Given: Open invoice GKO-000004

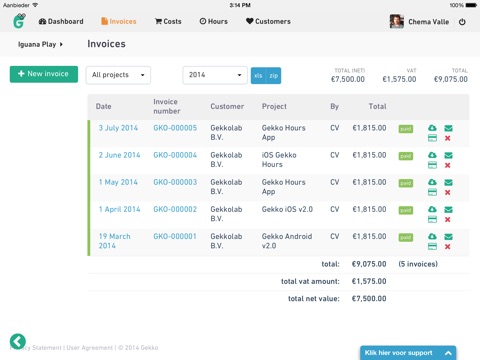Looking at the screenshot, I should click(x=175, y=155).
